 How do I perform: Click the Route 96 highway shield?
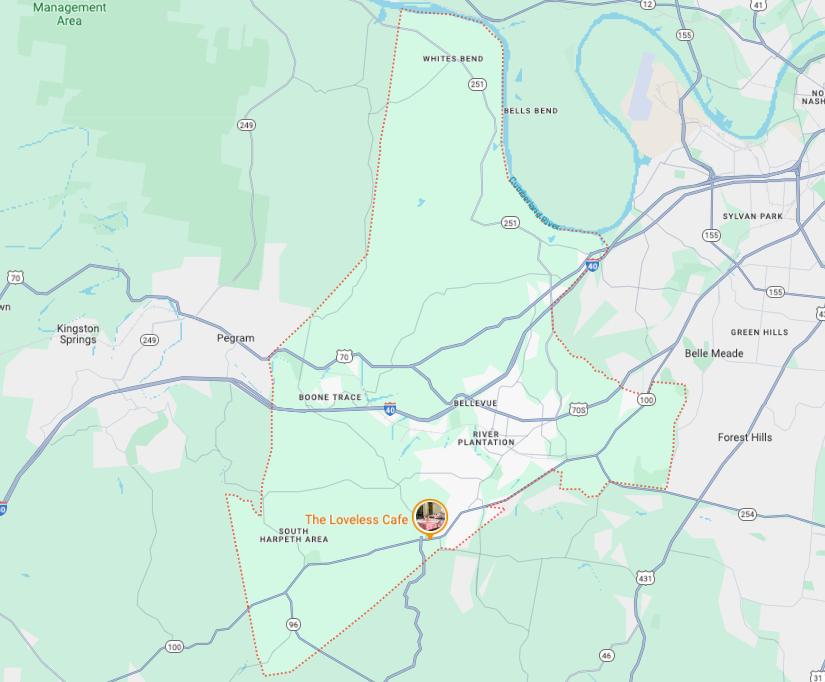[294, 625]
